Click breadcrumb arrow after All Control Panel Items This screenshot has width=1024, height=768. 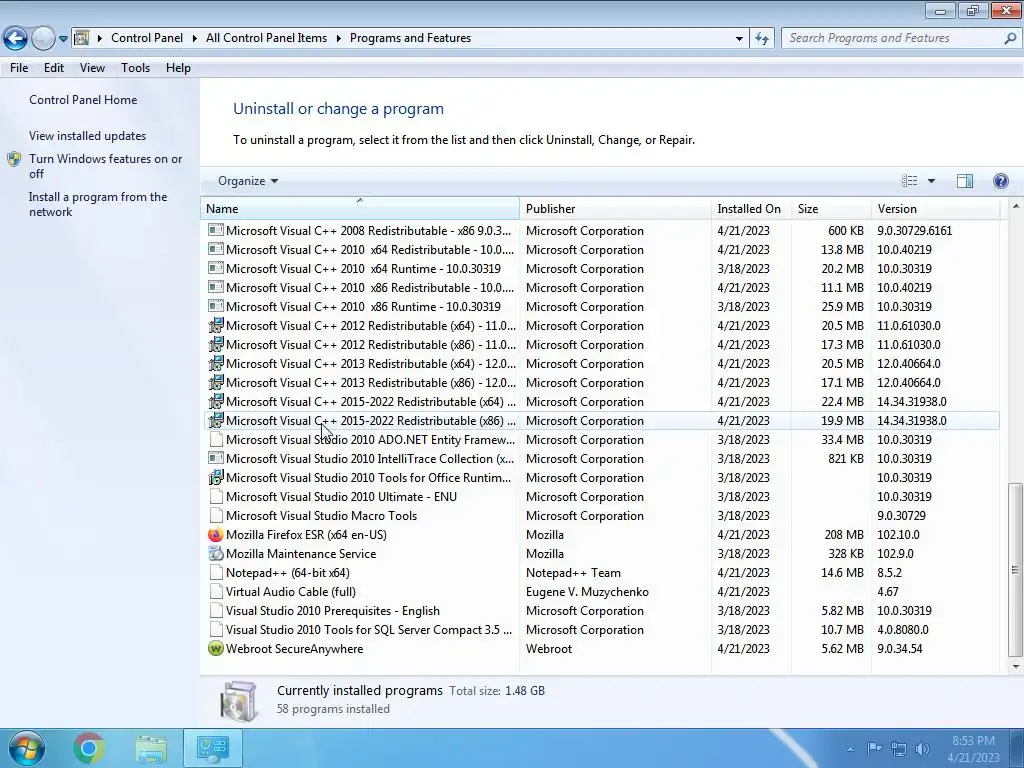click(x=338, y=39)
